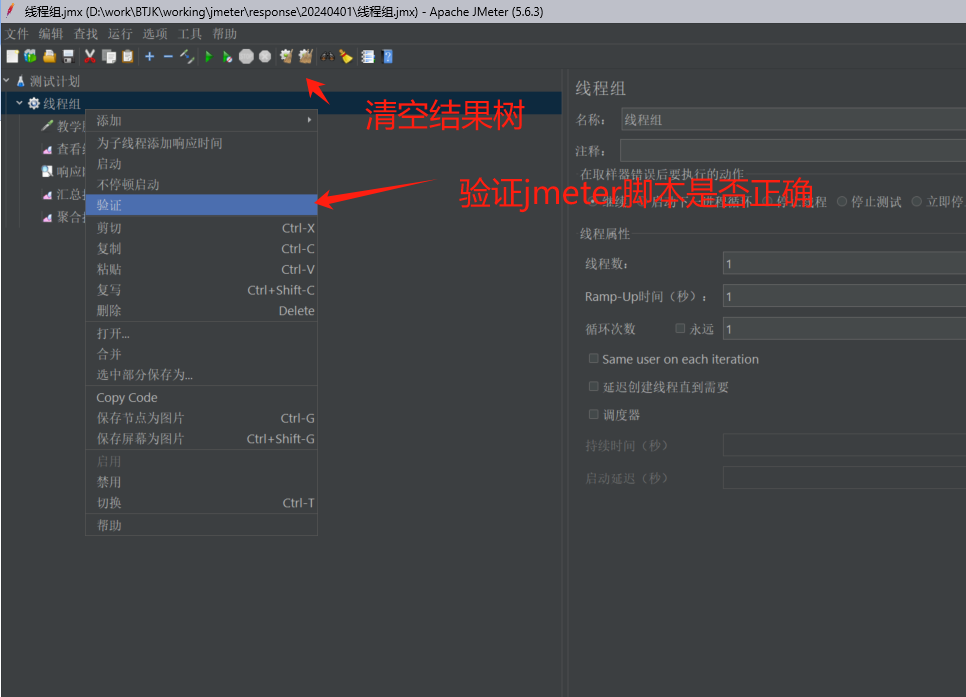966x697 pixels.
Task: Open the 运行 menu in menu bar
Action: [x=120, y=34]
